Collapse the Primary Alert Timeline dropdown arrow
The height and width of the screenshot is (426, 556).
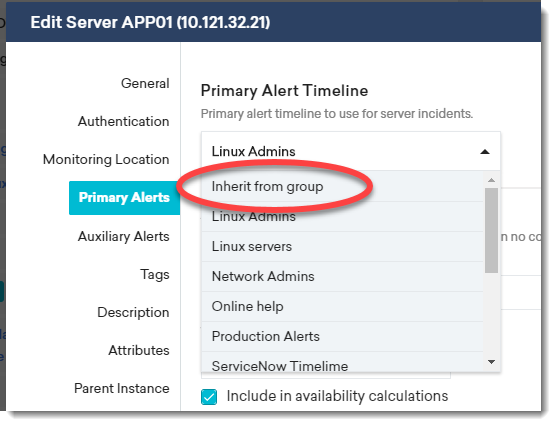point(484,152)
